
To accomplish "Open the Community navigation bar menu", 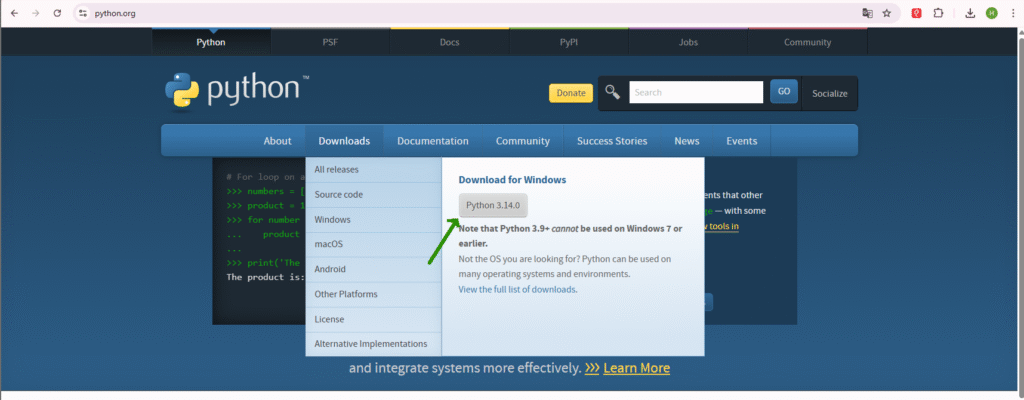I will coord(522,141).
